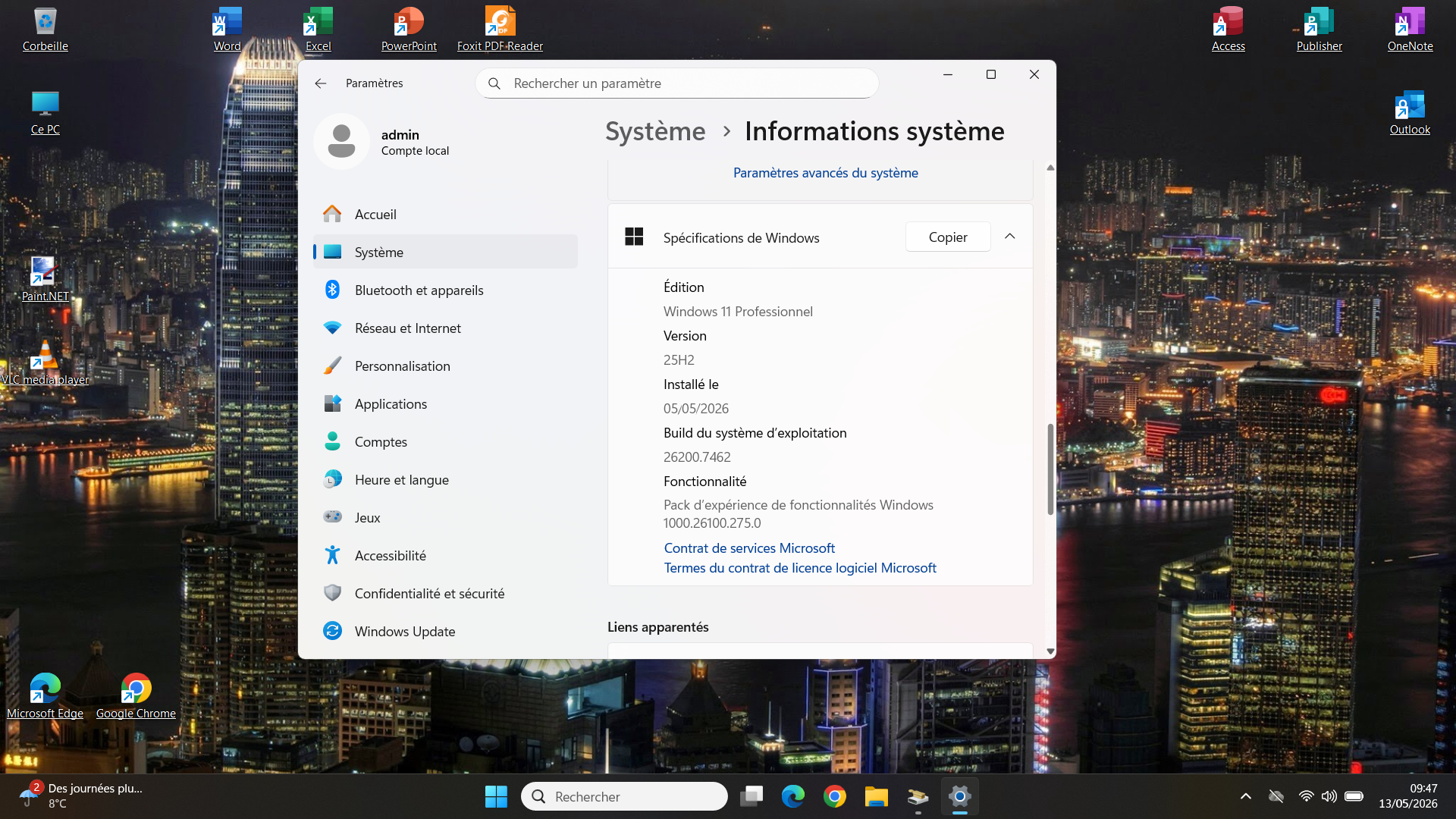The height and width of the screenshot is (819, 1456).
Task: Open the Foxit PDF Reader shortcut
Action: 500,30
